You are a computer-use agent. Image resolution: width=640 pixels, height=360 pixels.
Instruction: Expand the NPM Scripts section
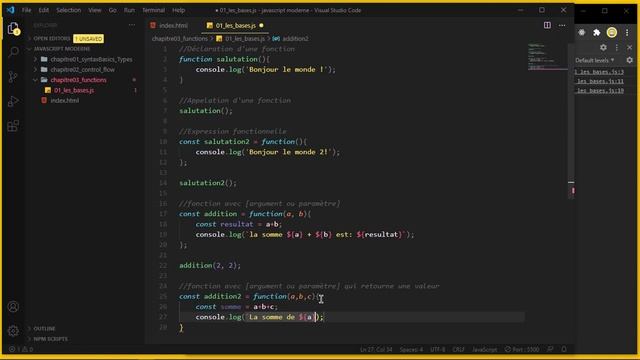coord(51,339)
